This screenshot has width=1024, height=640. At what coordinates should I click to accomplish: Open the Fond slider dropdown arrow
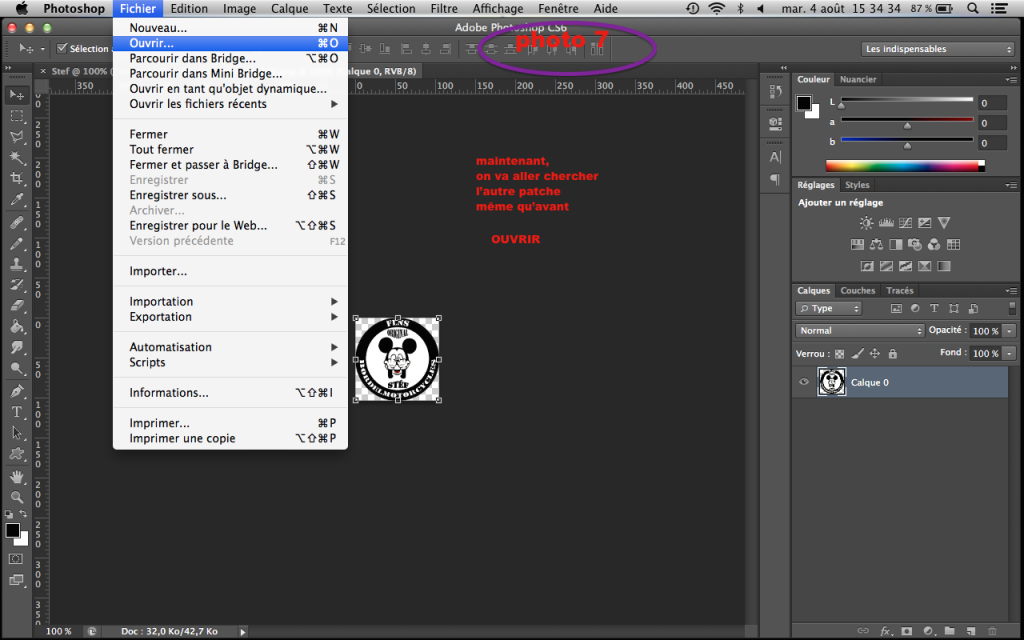click(x=1010, y=353)
